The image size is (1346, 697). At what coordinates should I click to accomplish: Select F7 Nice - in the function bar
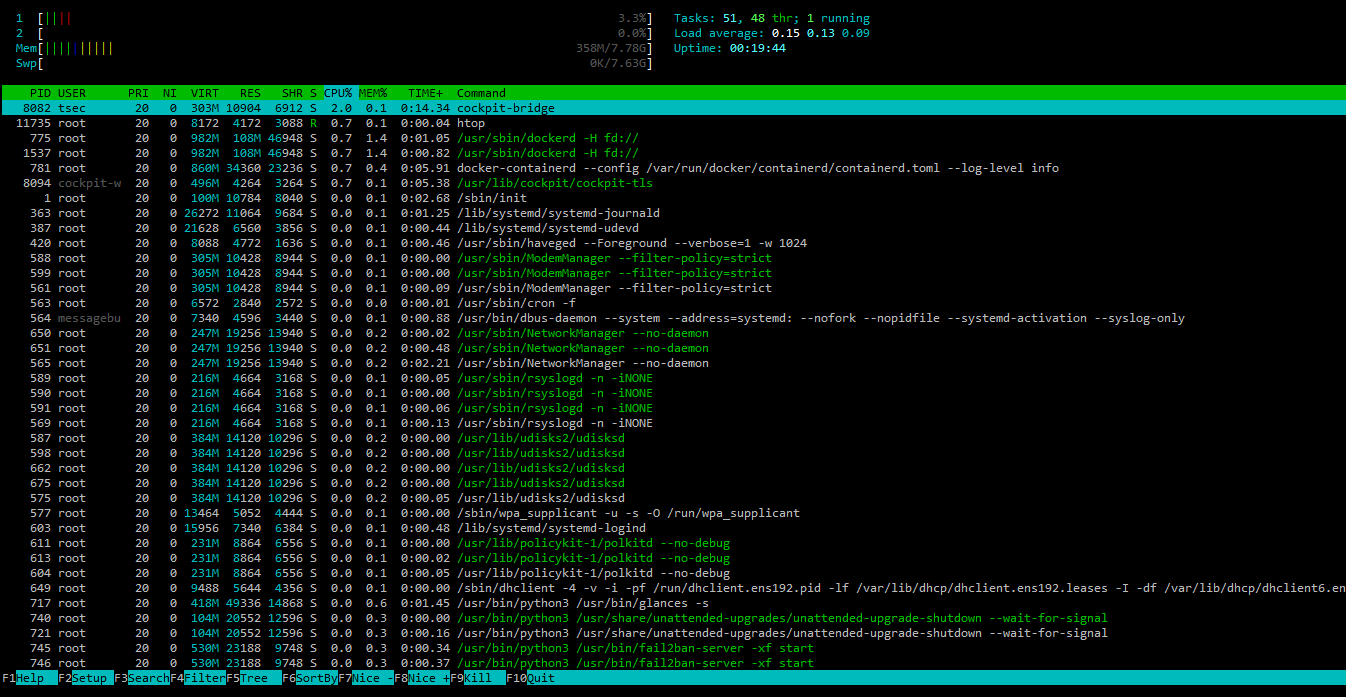pyautogui.click(x=366, y=678)
